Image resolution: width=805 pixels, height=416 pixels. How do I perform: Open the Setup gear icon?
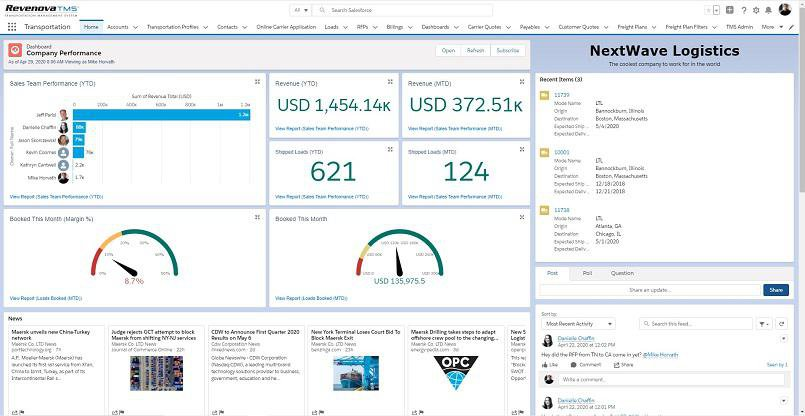[x=756, y=10]
